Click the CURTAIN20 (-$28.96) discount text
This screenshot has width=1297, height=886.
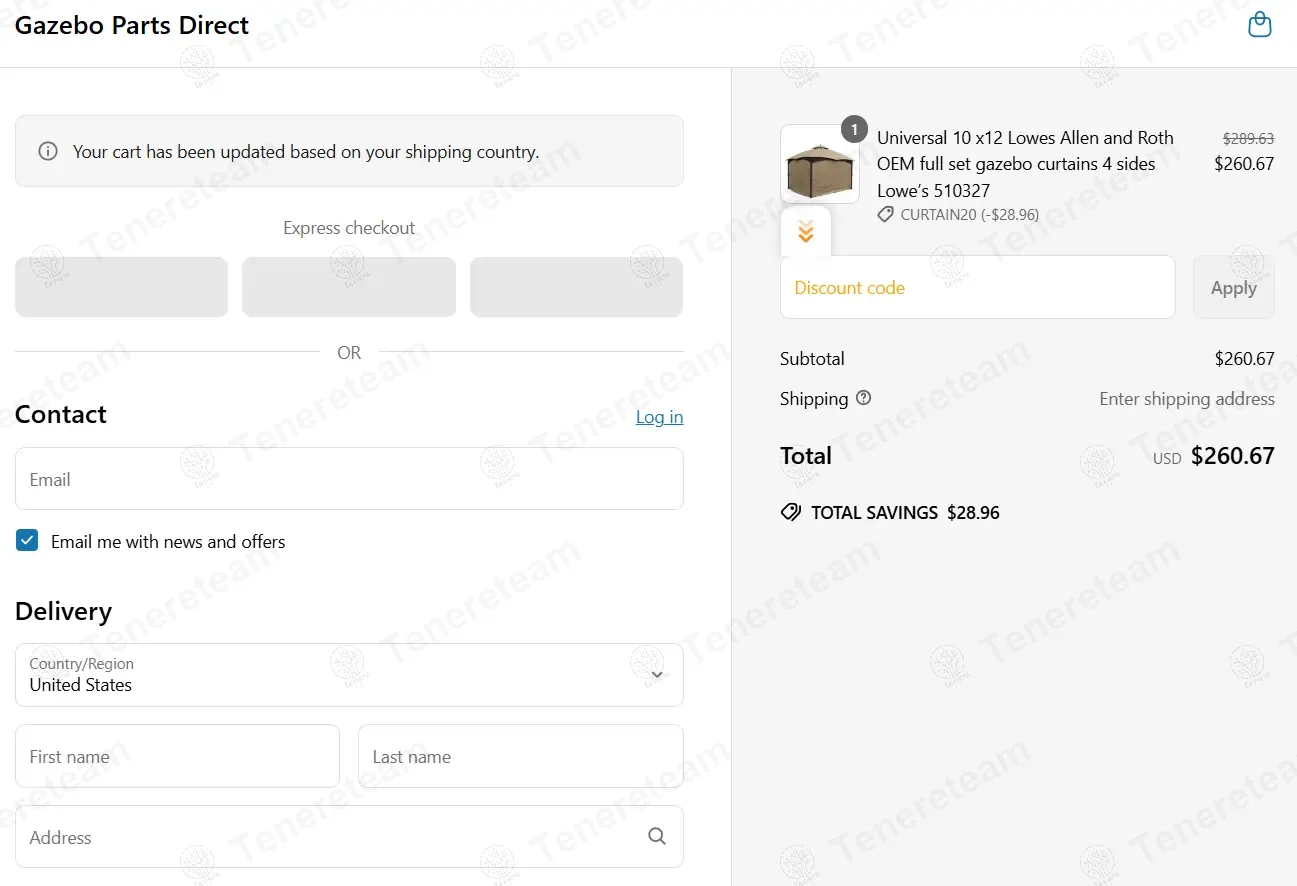point(969,214)
